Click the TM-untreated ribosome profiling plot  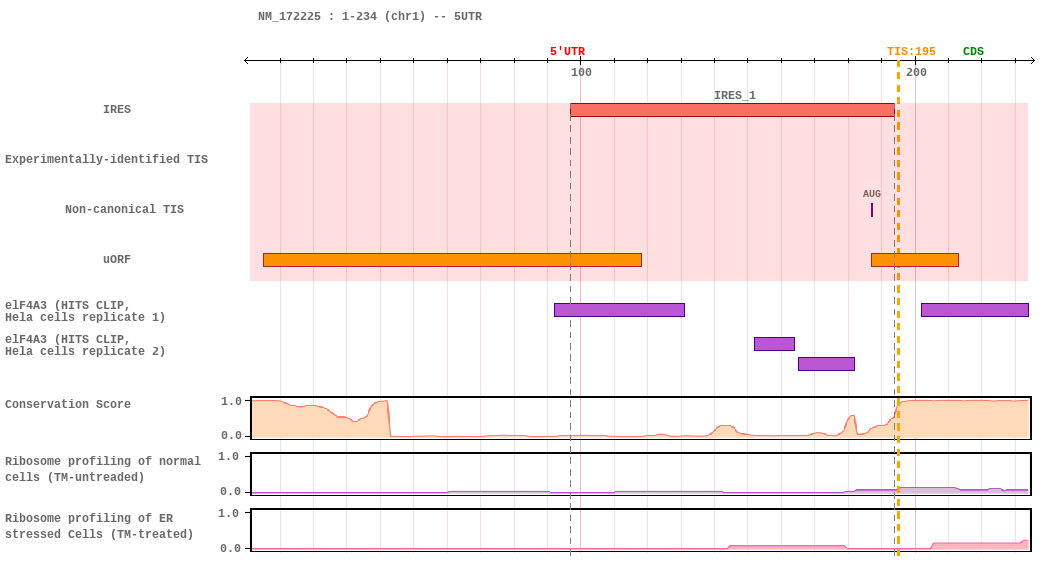[641, 474]
